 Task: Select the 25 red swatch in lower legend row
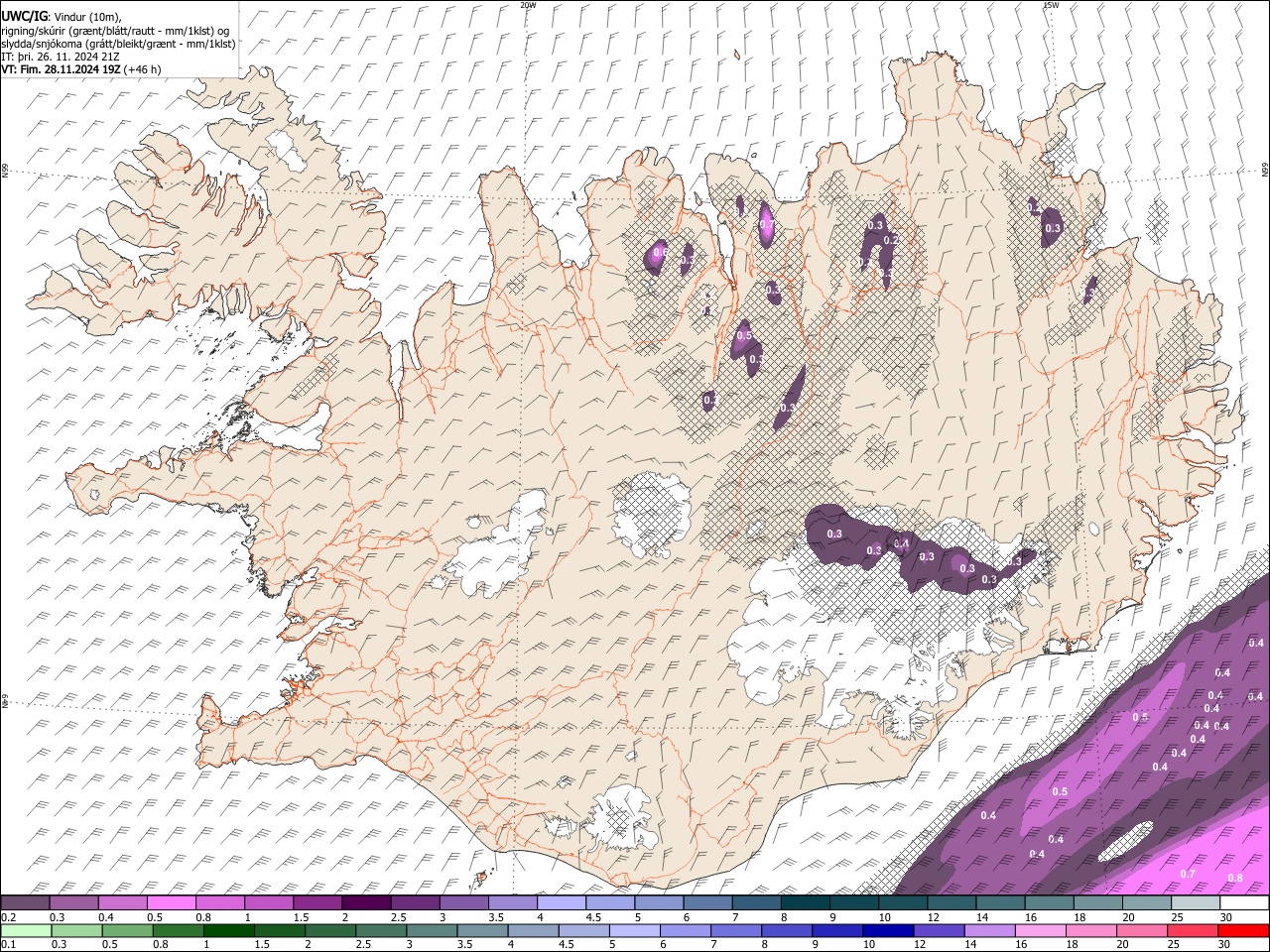tap(1193, 930)
